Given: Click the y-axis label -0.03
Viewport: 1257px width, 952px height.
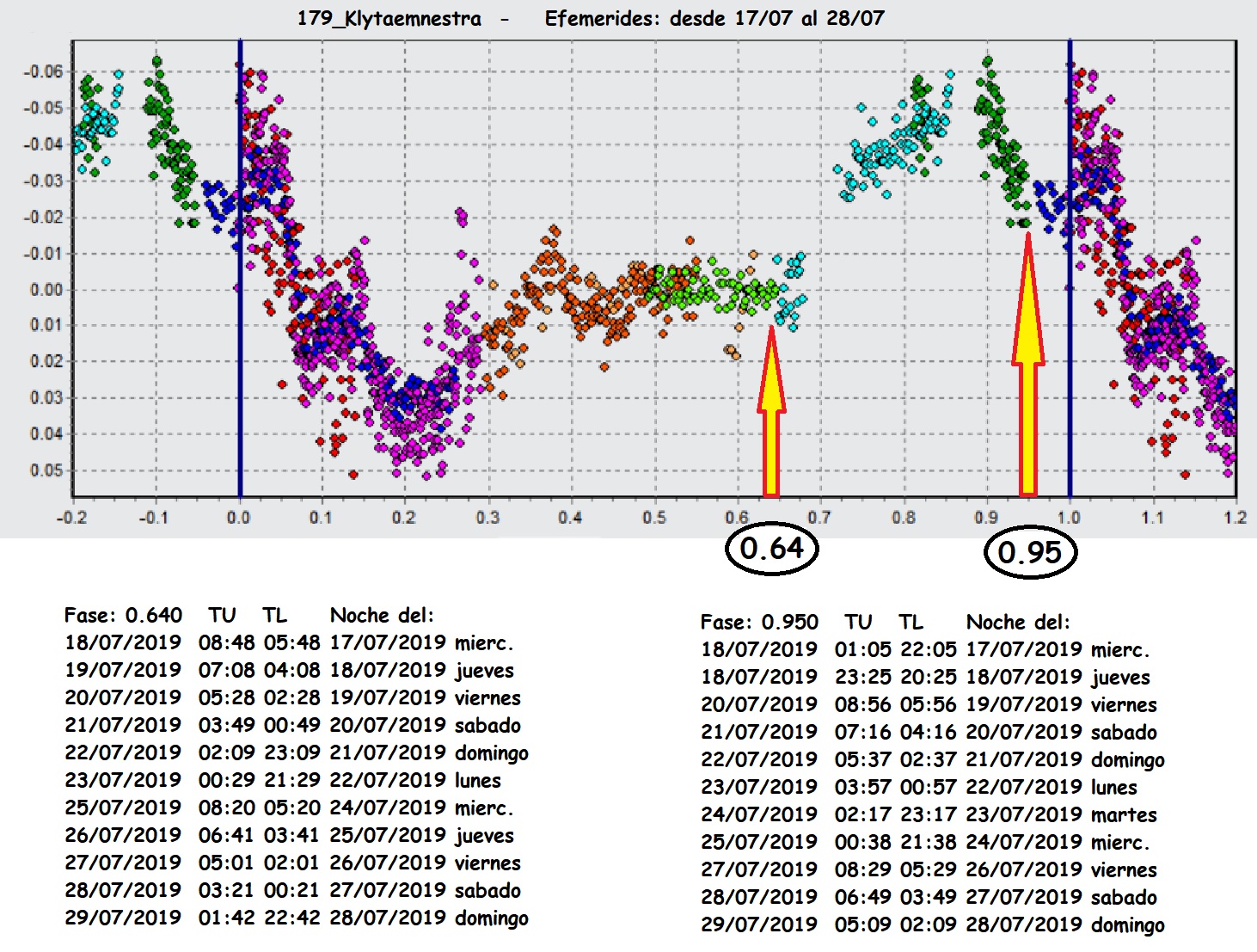Looking at the screenshot, I should pos(43,181).
